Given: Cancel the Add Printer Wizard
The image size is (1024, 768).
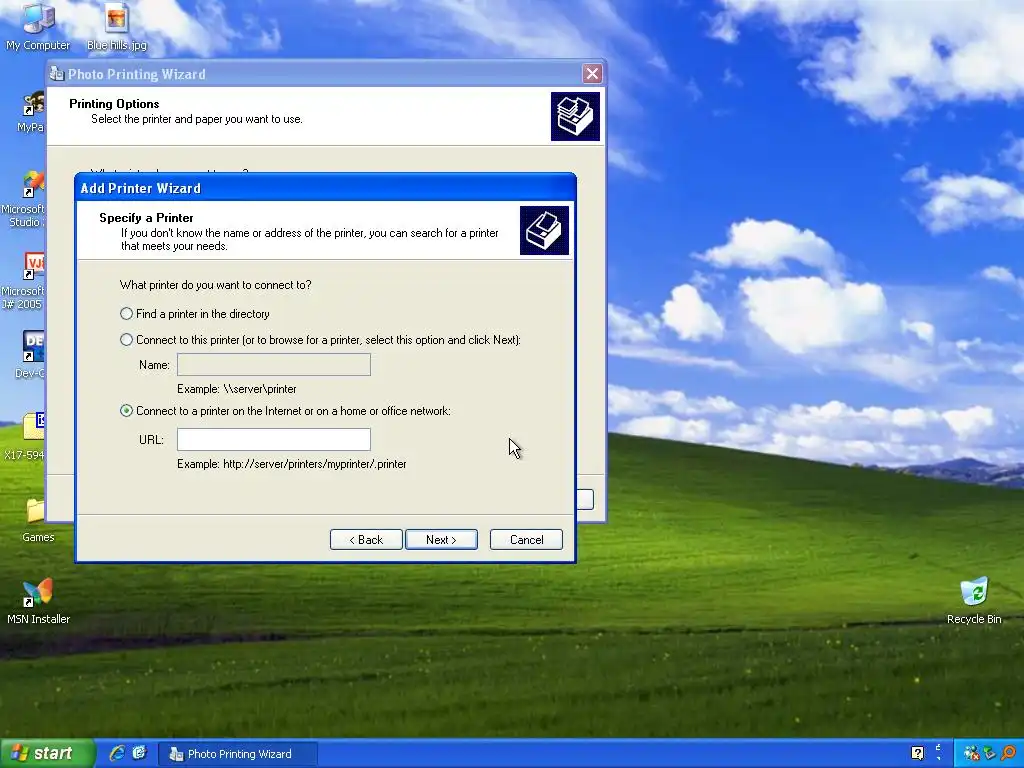Looking at the screenshot, I should pos(526,539).
